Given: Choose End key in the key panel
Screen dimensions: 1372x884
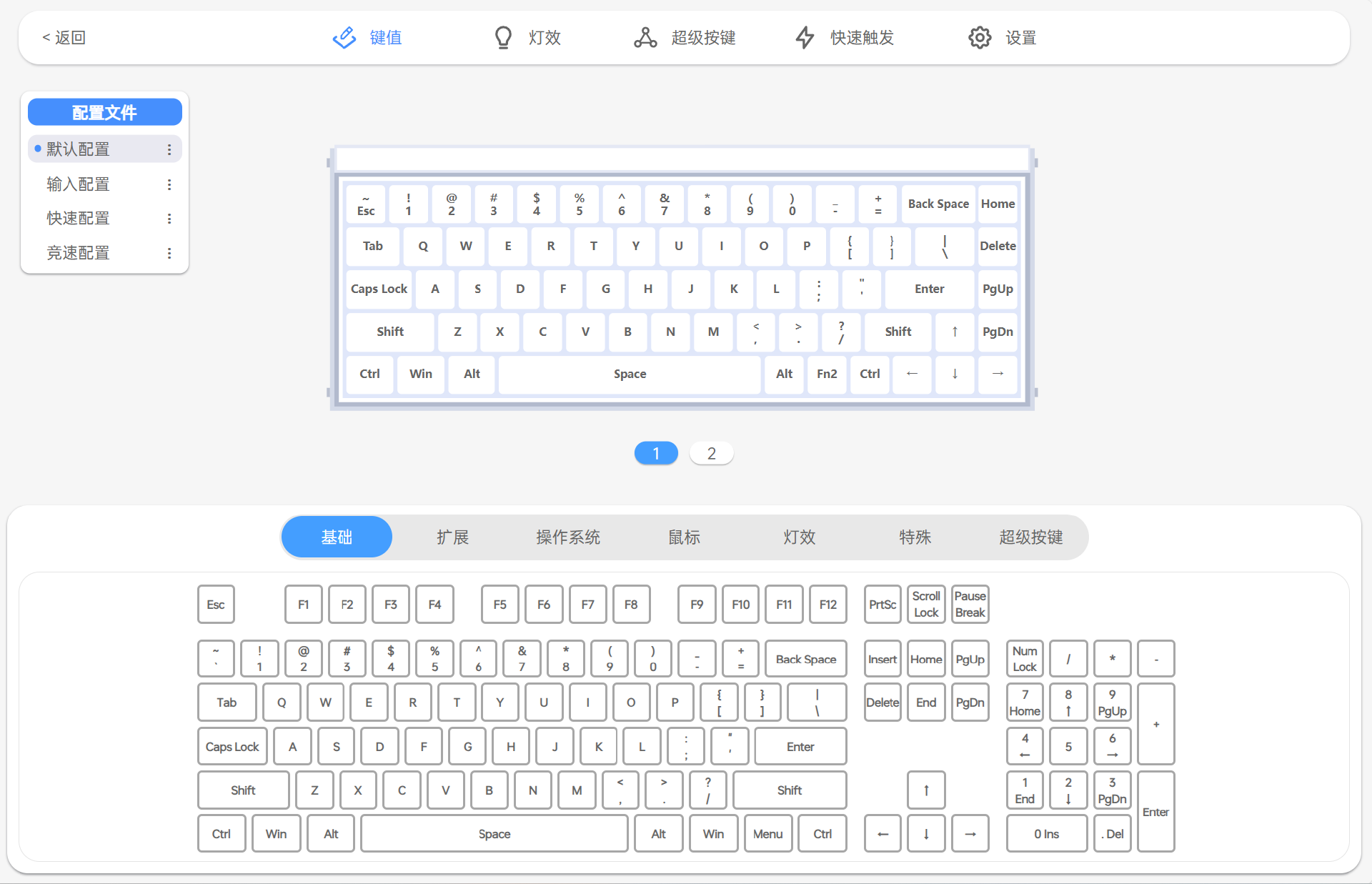Looking at the screenshot, I should pos(926,702).
